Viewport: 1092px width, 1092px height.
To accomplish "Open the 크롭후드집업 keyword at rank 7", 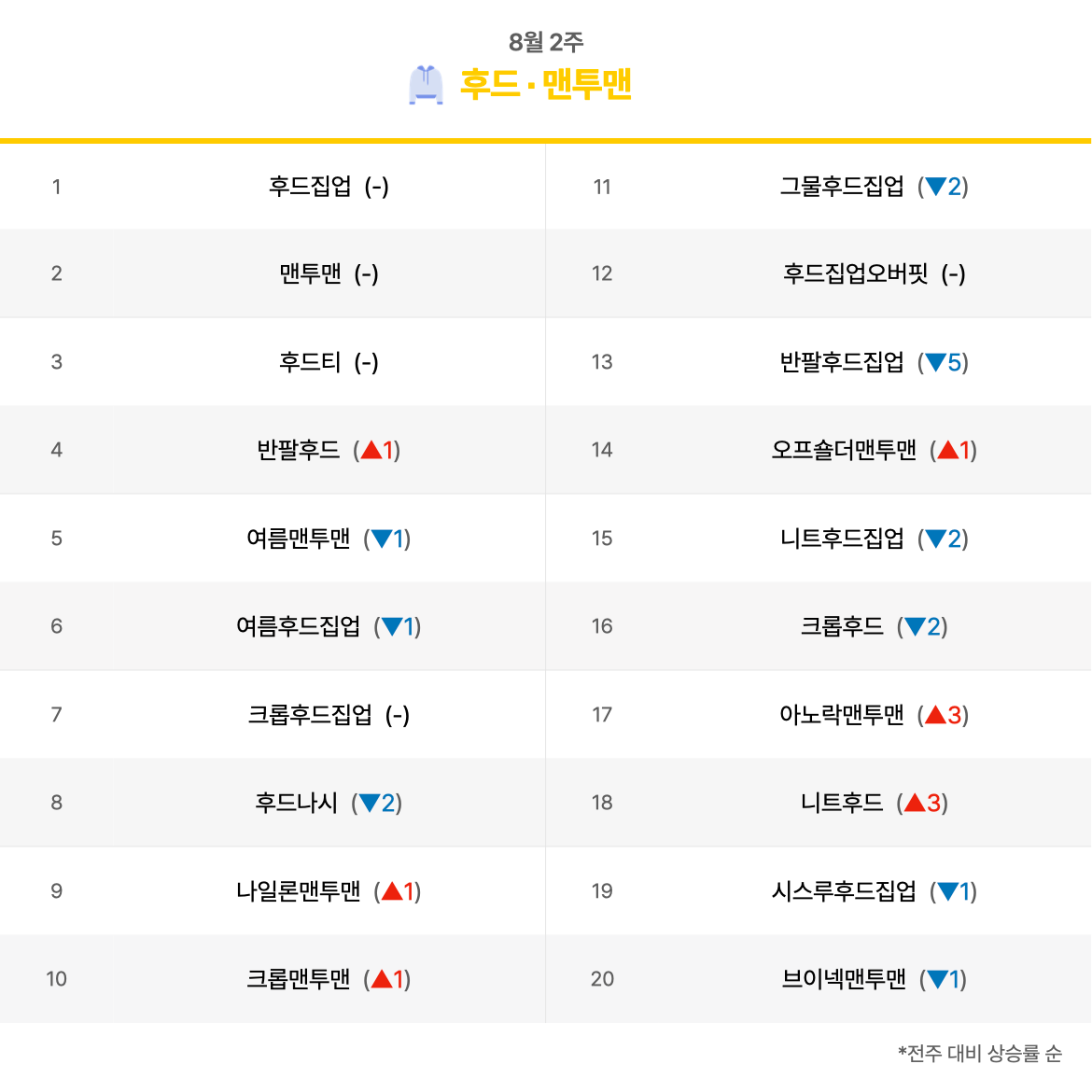I will click(x=310, y=715).
